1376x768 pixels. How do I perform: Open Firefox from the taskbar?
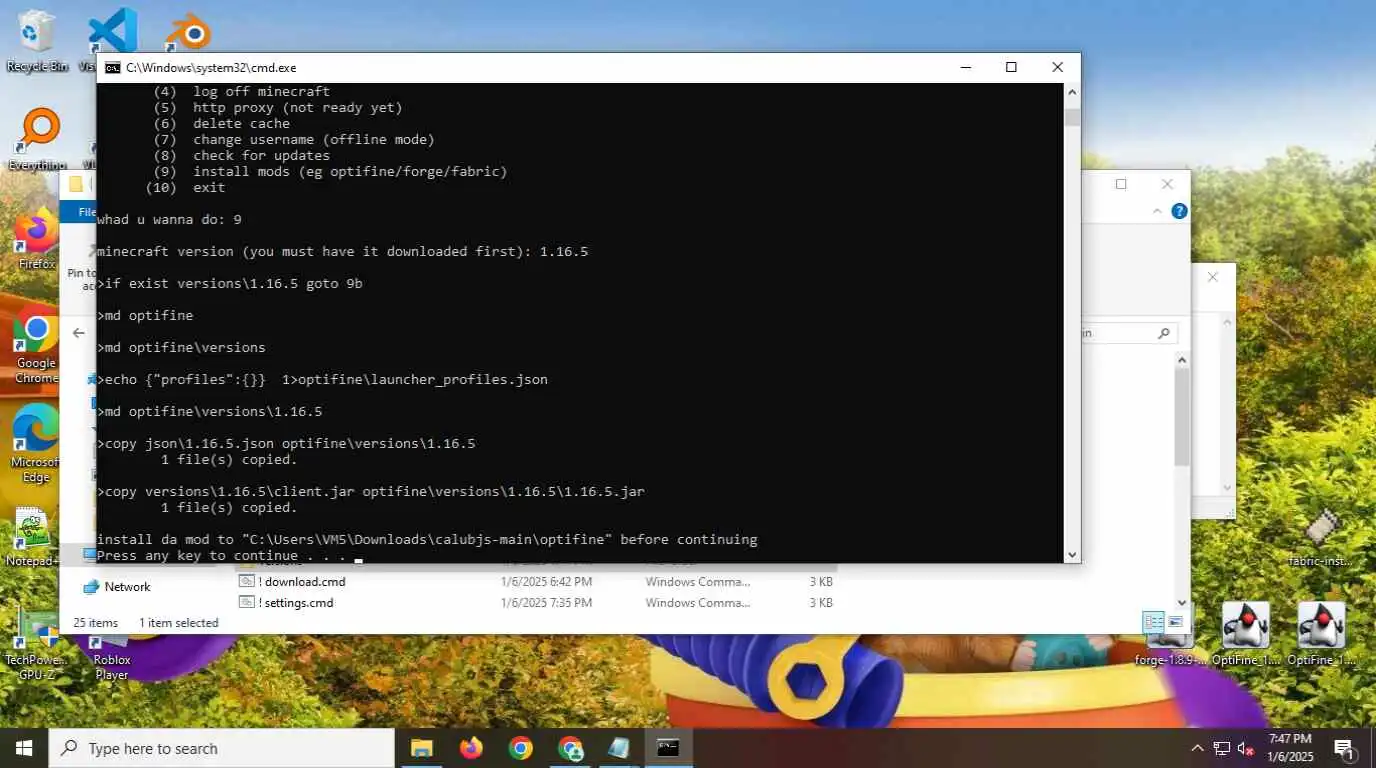click(471, 748)
